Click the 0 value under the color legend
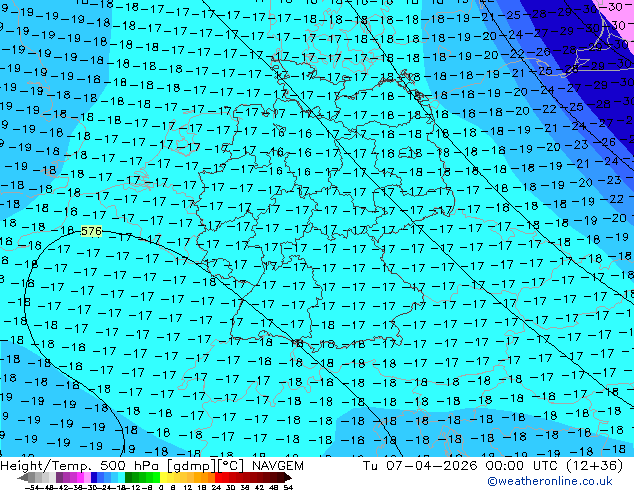 pos(160,487)
